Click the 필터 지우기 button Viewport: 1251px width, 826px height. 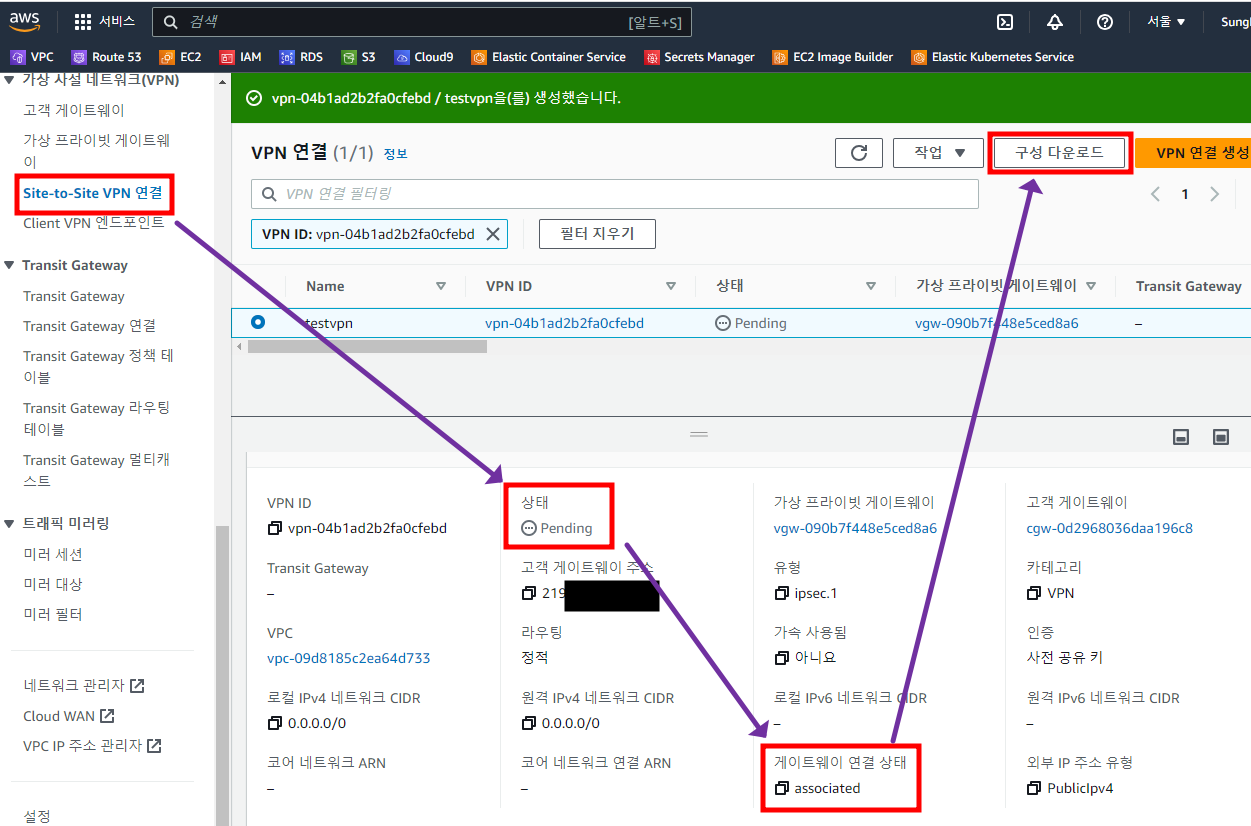(598, 234)
